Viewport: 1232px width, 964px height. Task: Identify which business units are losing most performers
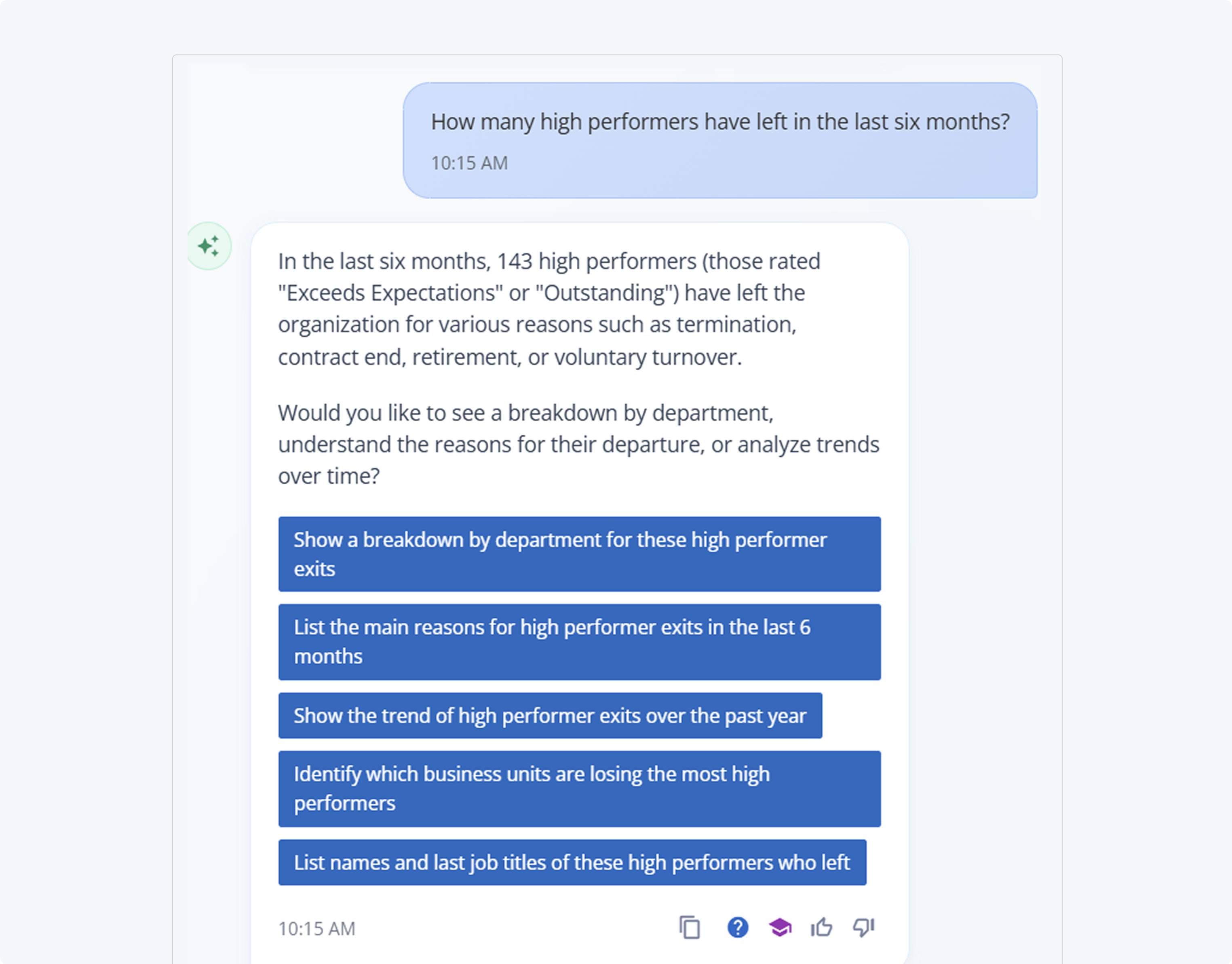pos(579,789)
